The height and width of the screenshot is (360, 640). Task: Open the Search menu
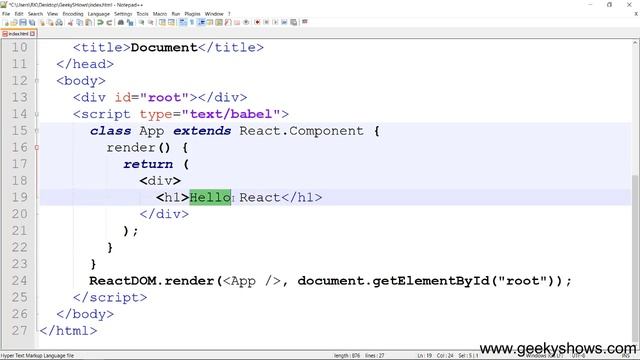[35, 14]
